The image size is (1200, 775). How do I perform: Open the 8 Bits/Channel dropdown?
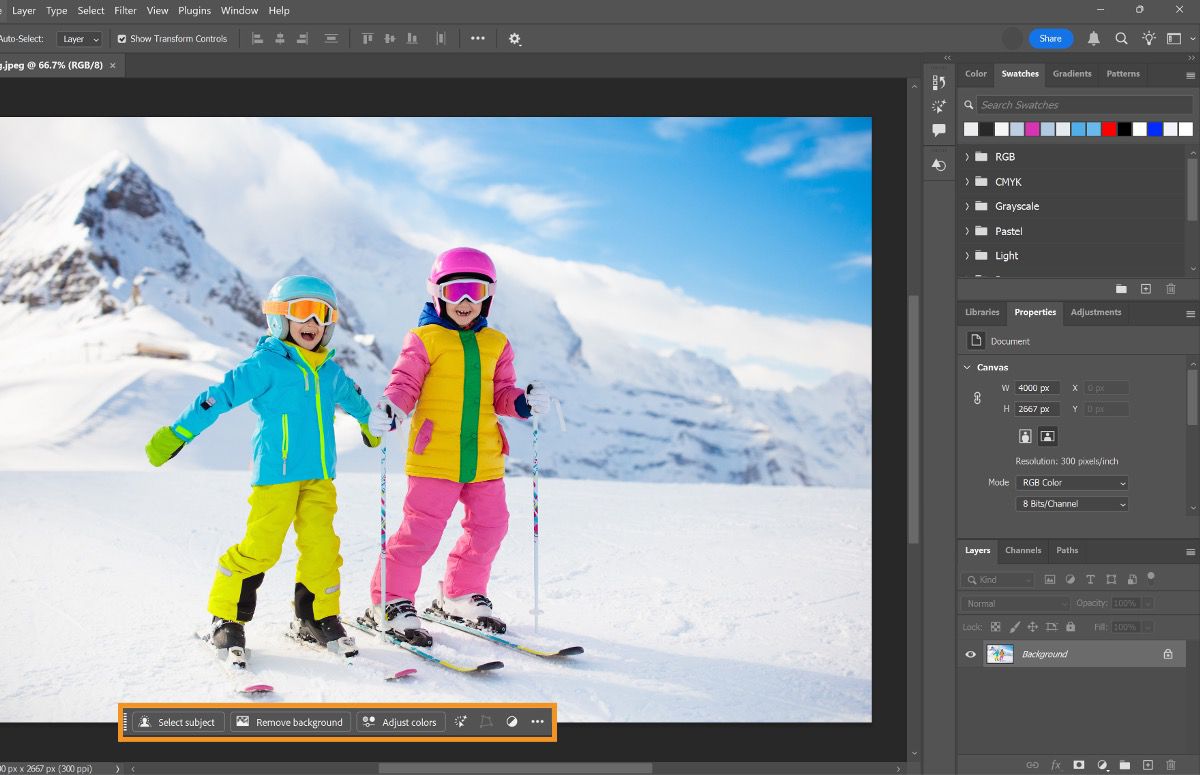[x=1071, y=504]
